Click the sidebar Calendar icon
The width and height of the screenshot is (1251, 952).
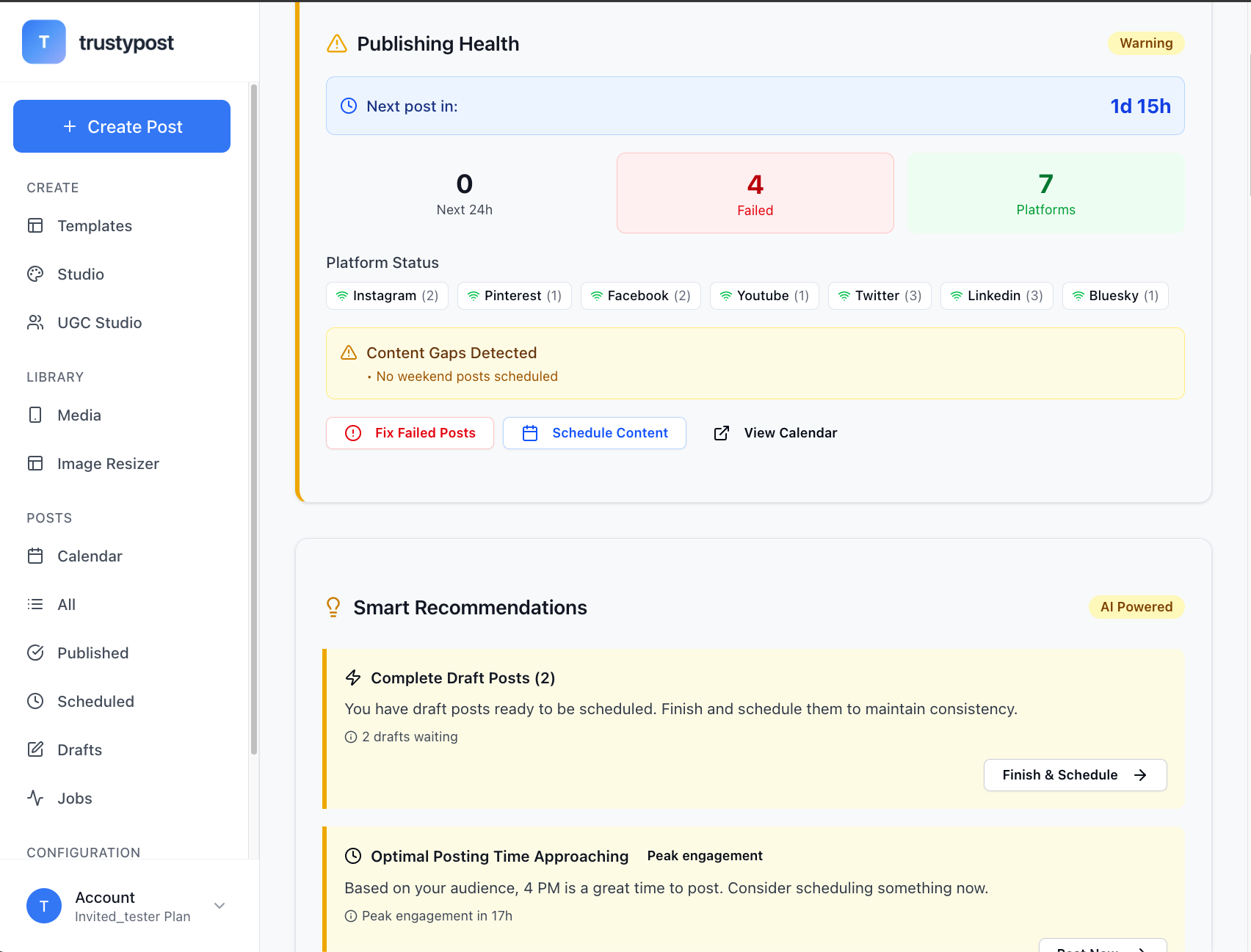click(35, 556)
